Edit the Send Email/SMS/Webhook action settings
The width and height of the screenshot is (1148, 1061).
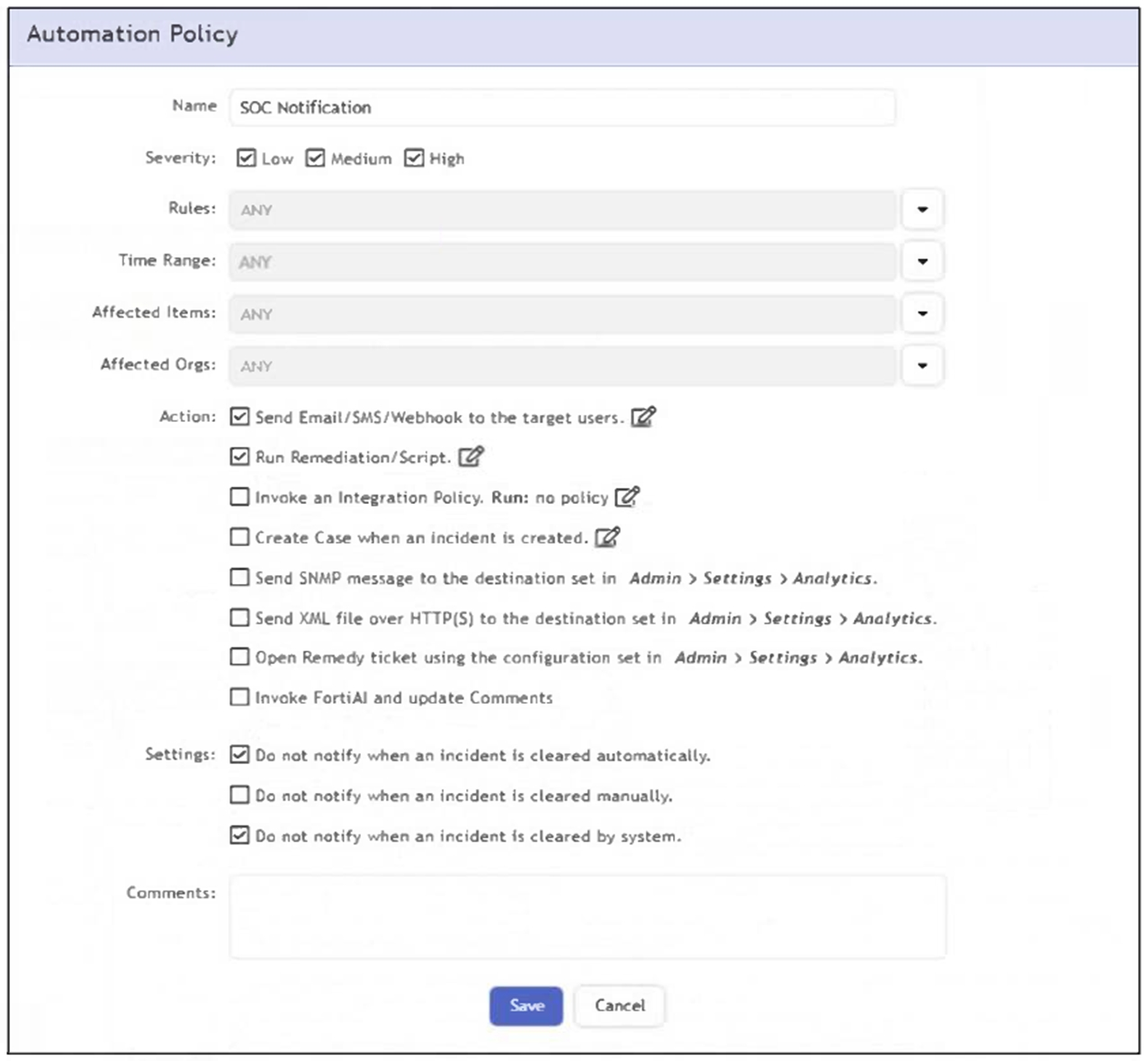coord(642,417)
